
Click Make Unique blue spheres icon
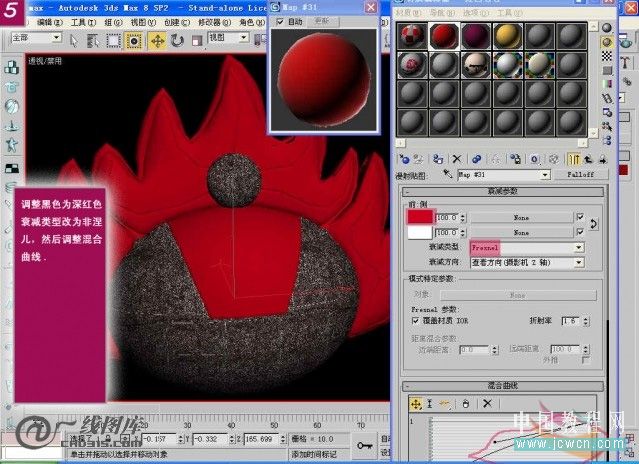(476, 159)
